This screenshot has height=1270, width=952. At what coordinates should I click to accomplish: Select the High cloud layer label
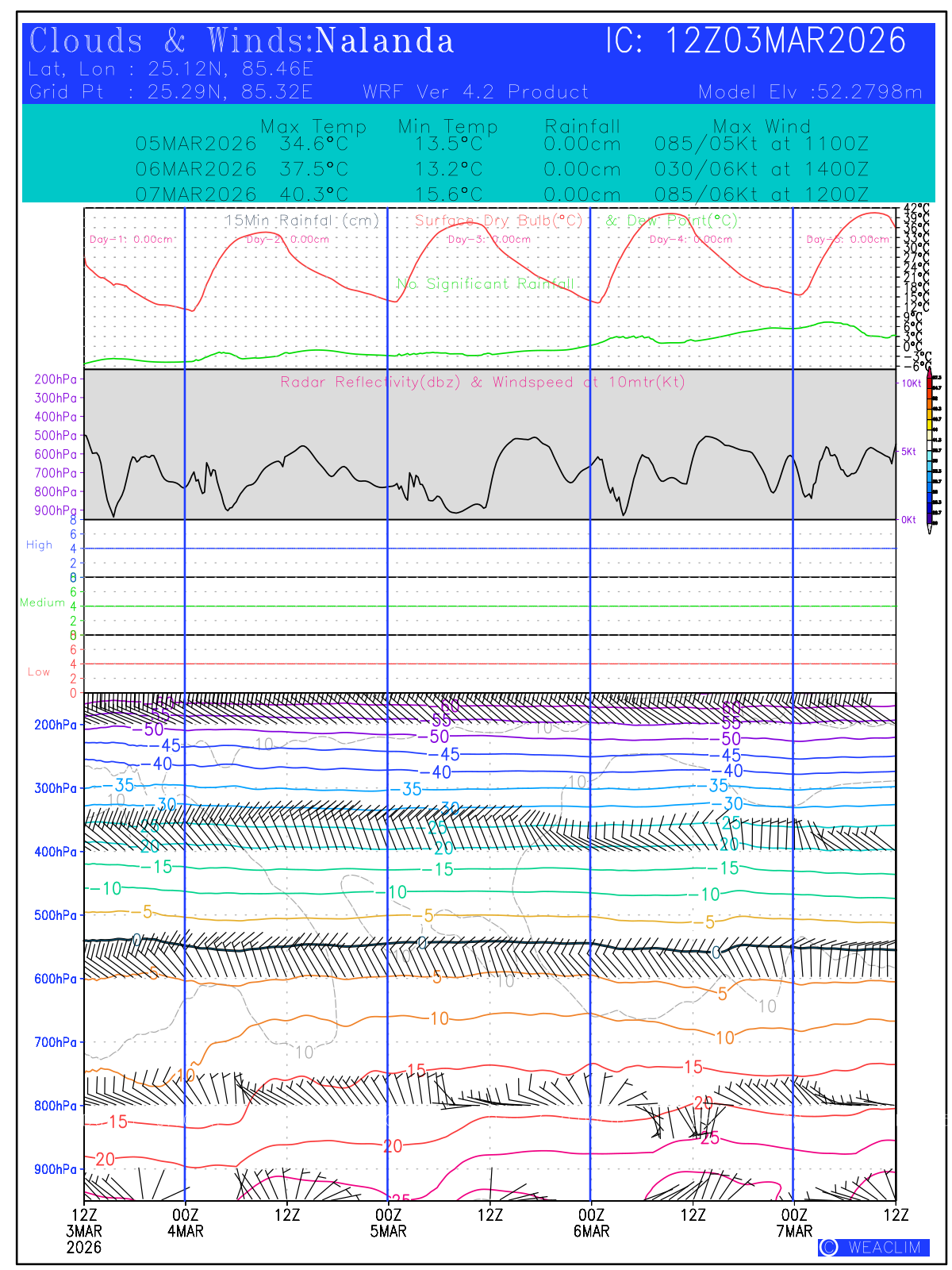click(39, 545)
